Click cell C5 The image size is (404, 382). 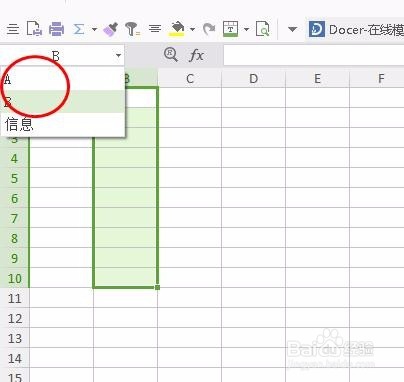click(x=190, y=178)
